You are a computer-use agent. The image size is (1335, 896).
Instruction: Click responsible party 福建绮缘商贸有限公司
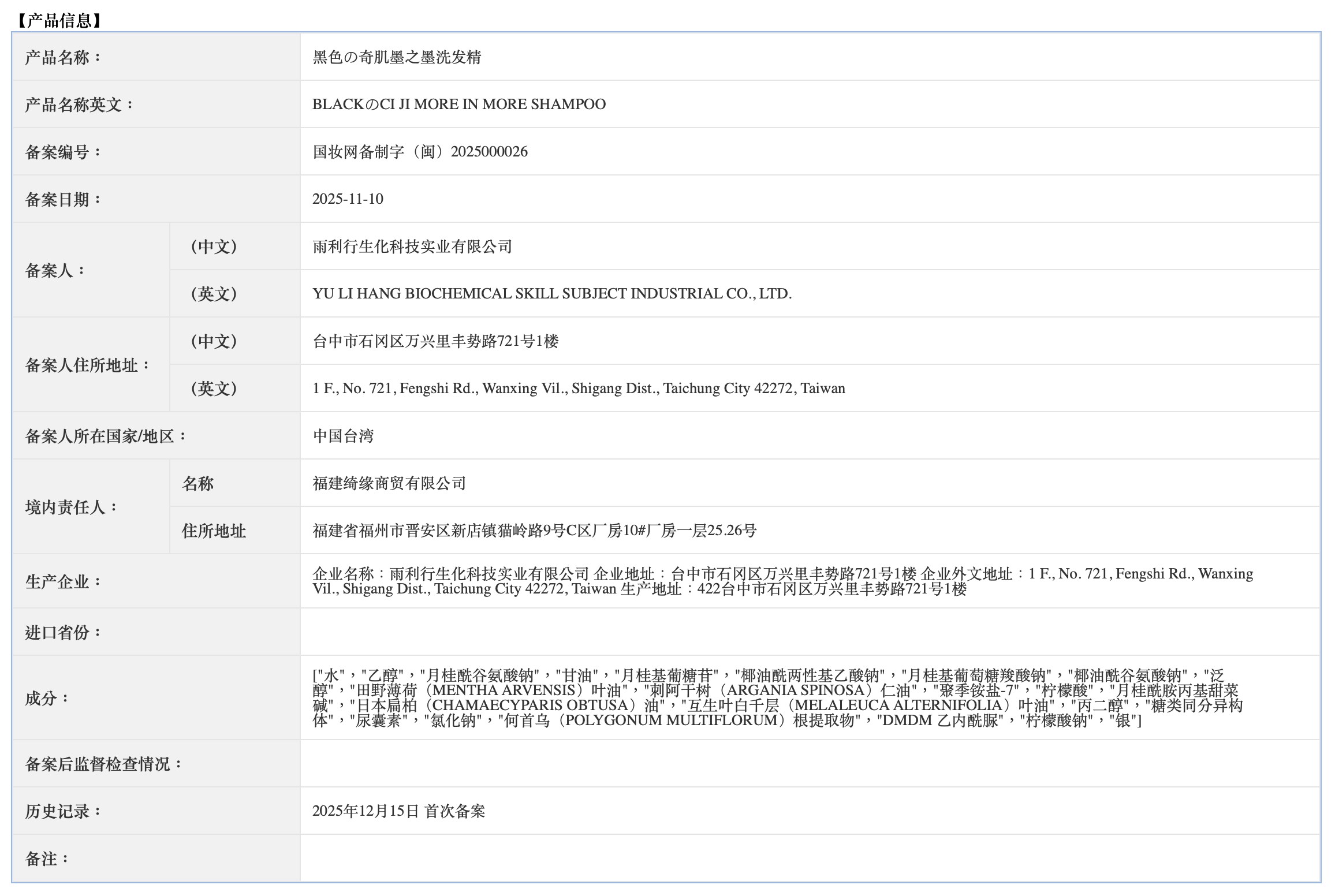tap(389, 483)
